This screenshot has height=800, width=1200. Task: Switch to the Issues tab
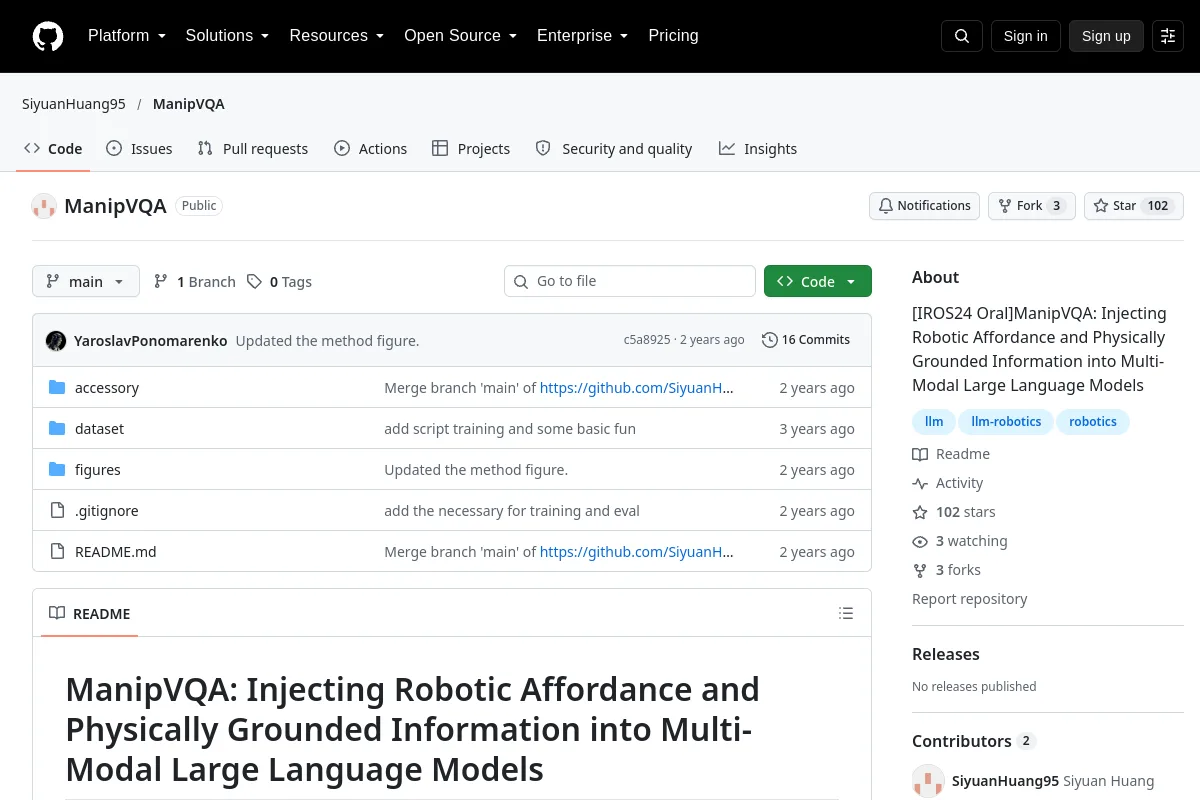(139, 149)
